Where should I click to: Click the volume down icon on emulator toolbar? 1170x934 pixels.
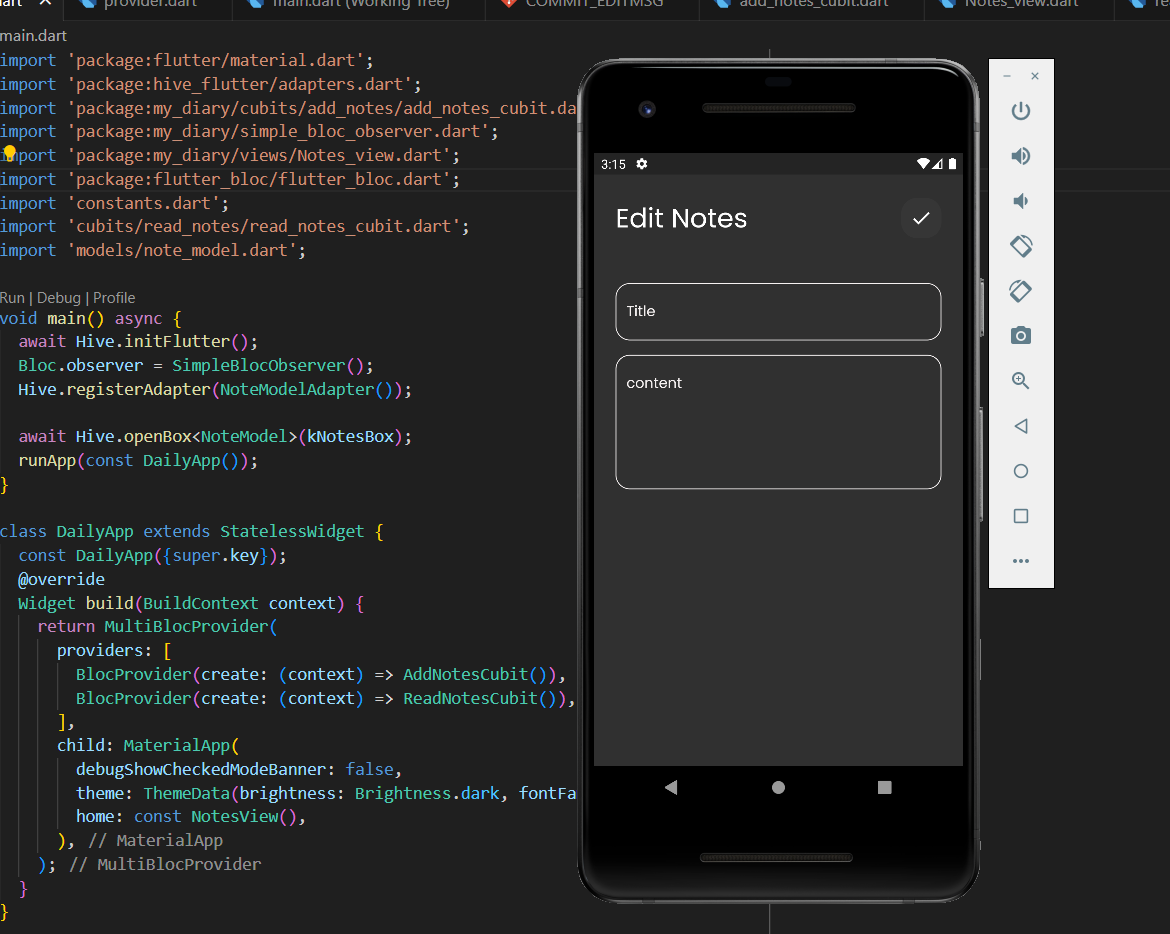click(1020, 201)
